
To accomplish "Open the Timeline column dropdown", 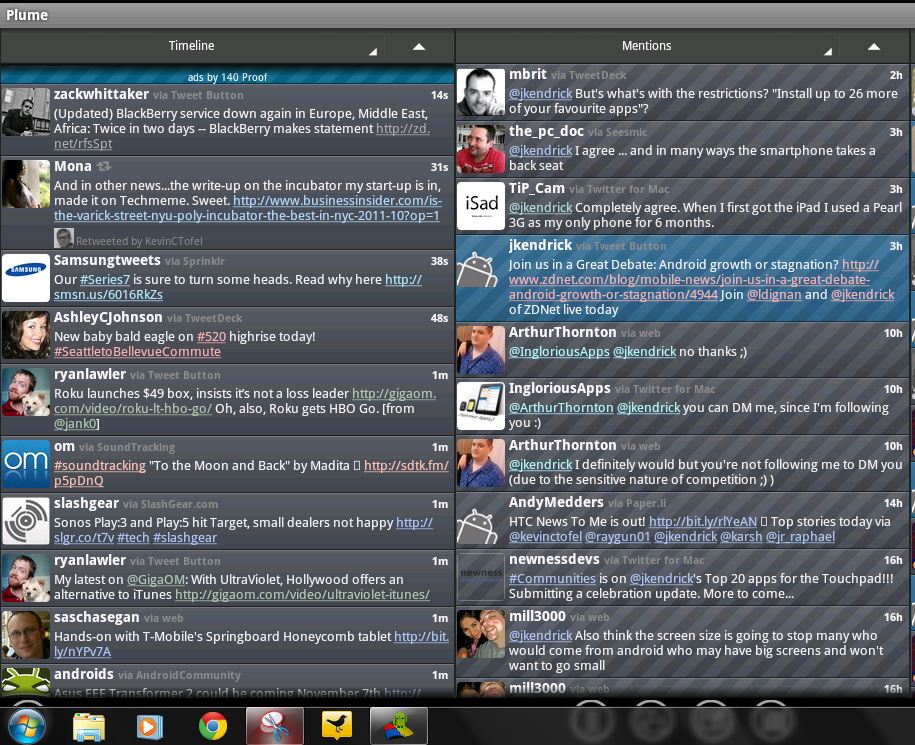I will pos(373,50).
